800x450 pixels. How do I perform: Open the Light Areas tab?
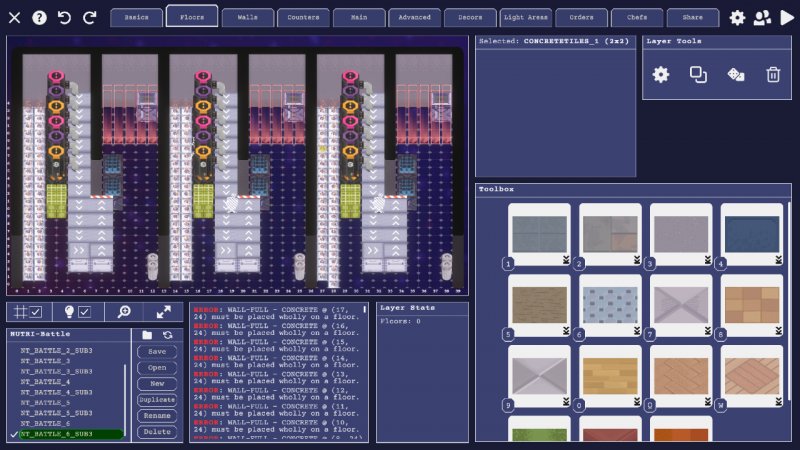coord(526,17)
